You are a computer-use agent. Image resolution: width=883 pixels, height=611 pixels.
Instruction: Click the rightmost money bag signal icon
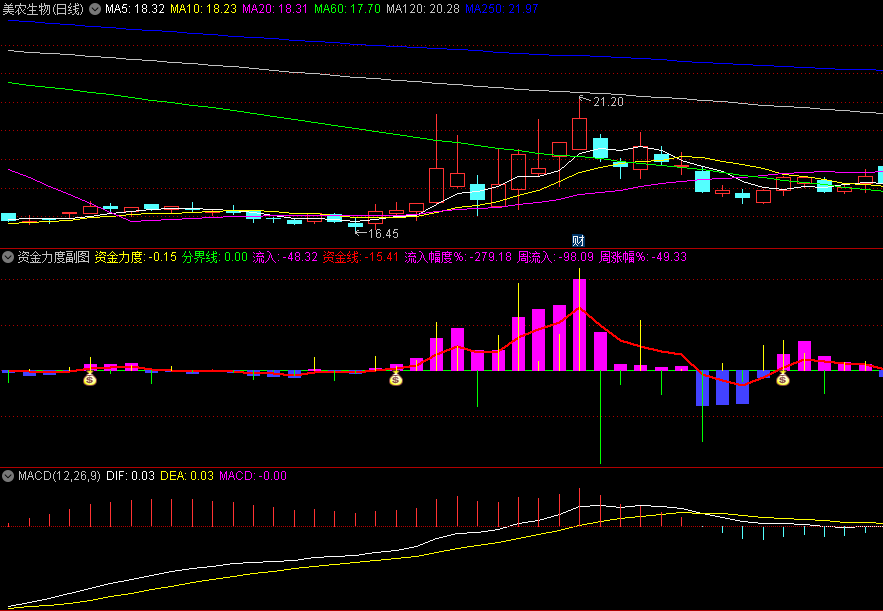tap(783, 380)
